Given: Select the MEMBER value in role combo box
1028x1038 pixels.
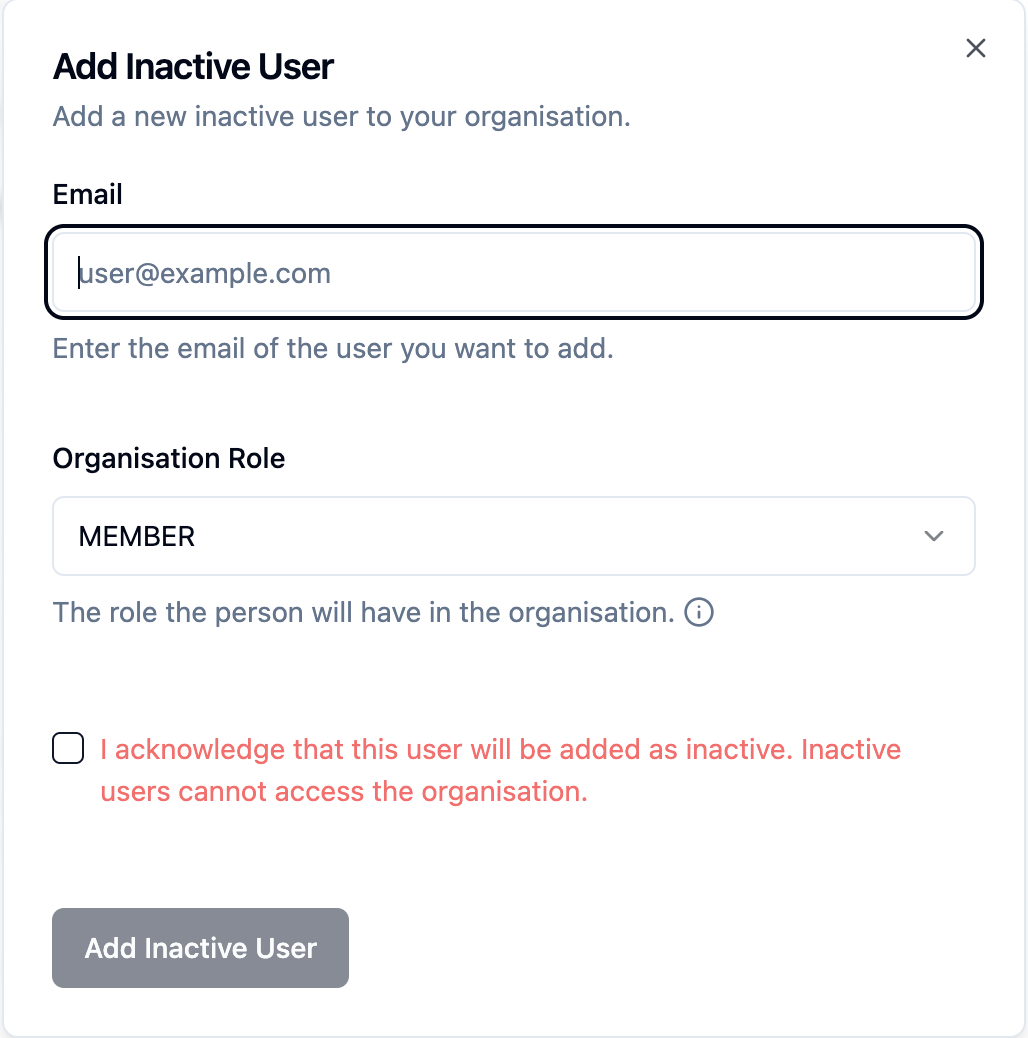Looking at the screenshot, I should tap(137, 537).
